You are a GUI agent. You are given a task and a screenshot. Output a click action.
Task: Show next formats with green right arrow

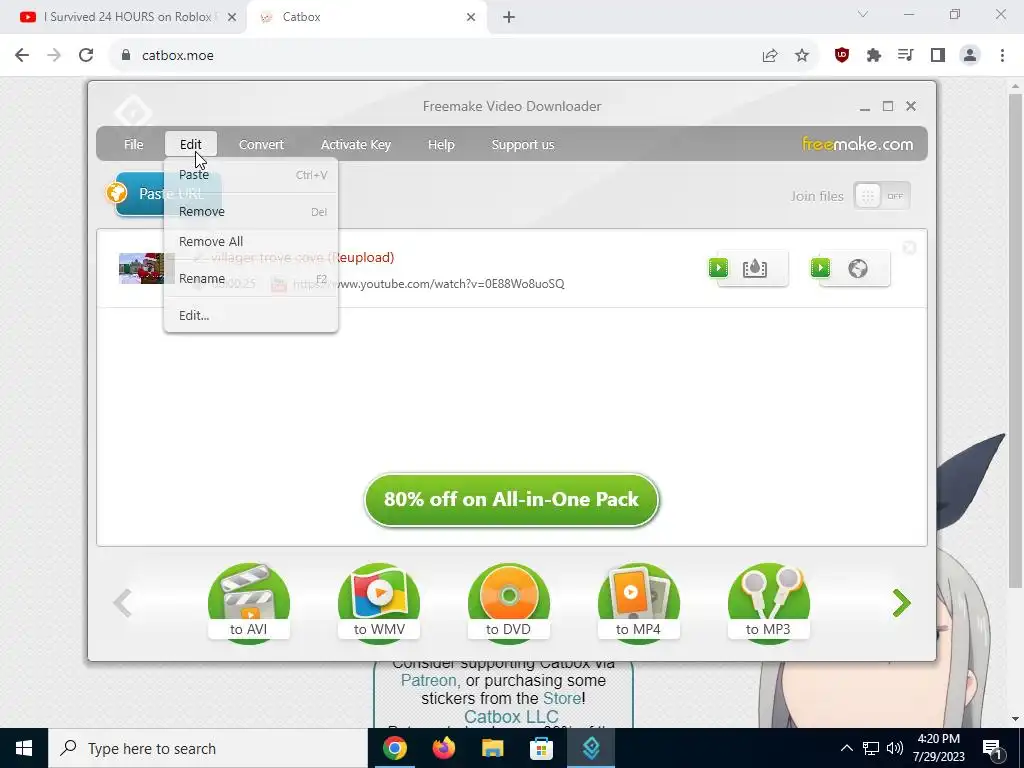[x=901, y=603]
